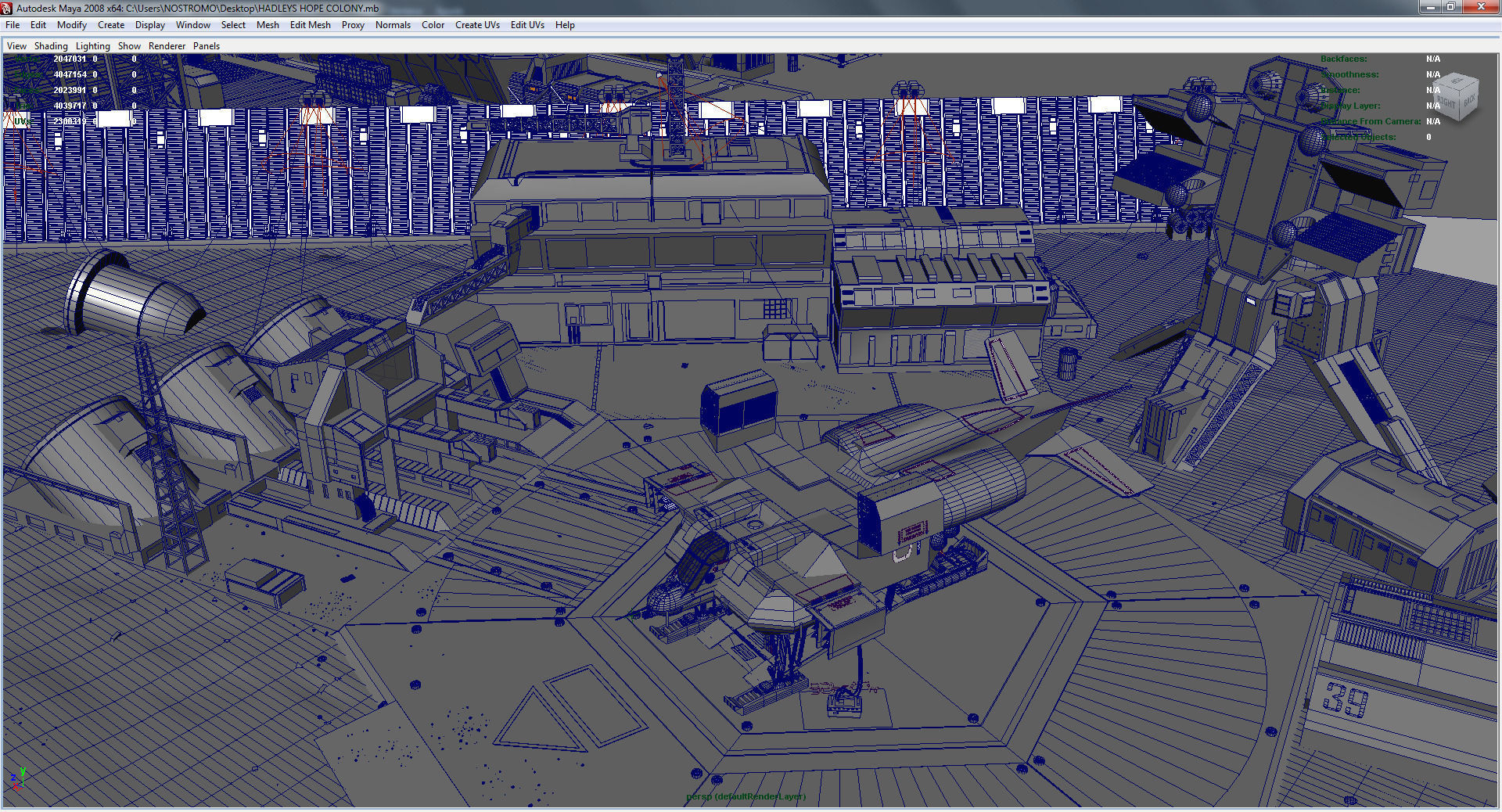This screenshot has width=1502, height=812.
Task: Click the Selected Objects: heads-up label
Action: [1358, 137]
